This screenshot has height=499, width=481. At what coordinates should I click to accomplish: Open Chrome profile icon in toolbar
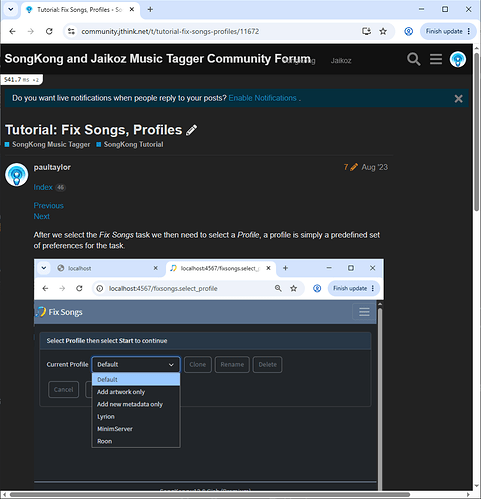tap(408, 31)
